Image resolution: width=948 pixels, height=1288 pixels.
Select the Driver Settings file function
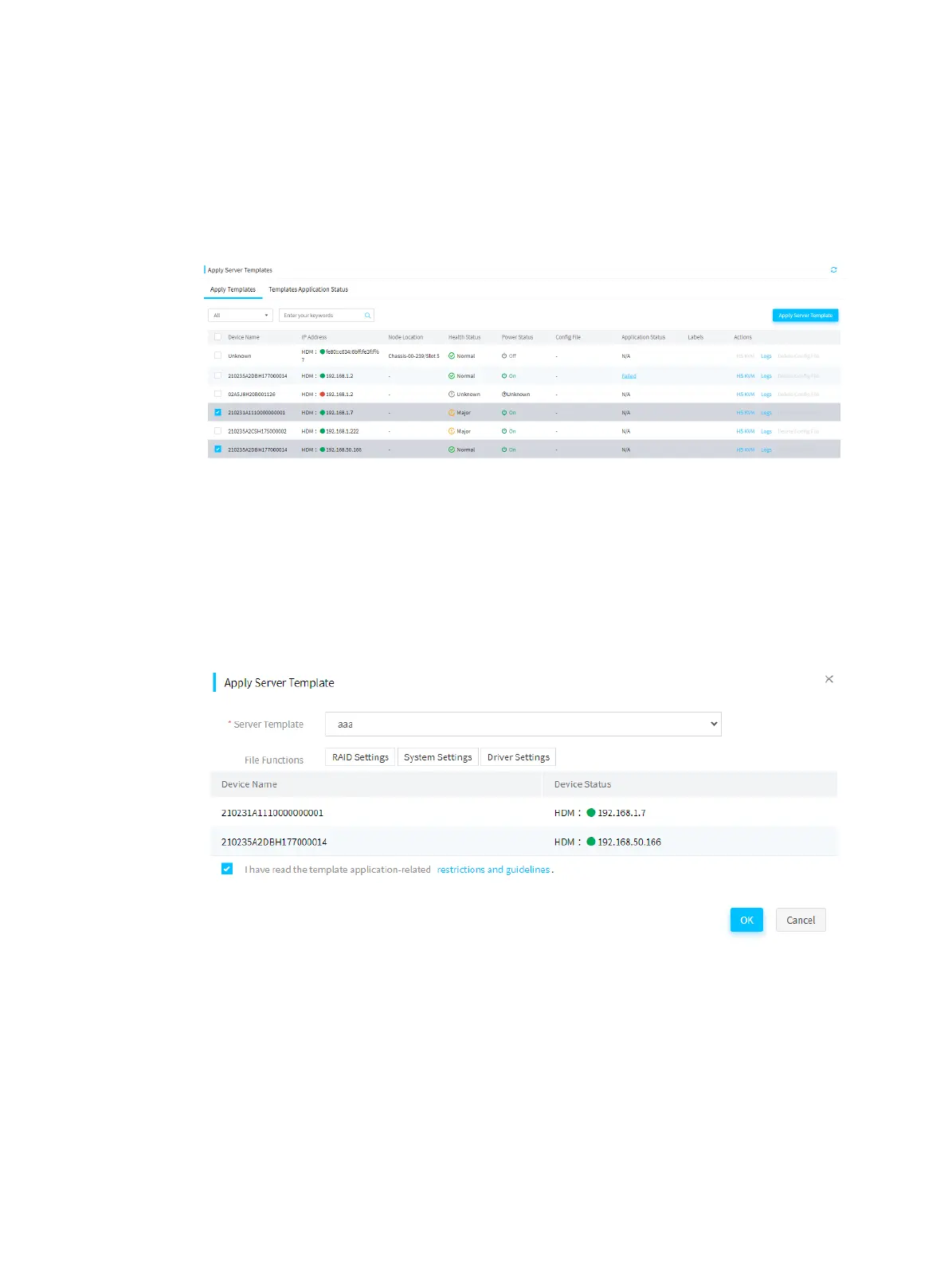[519, 757]
